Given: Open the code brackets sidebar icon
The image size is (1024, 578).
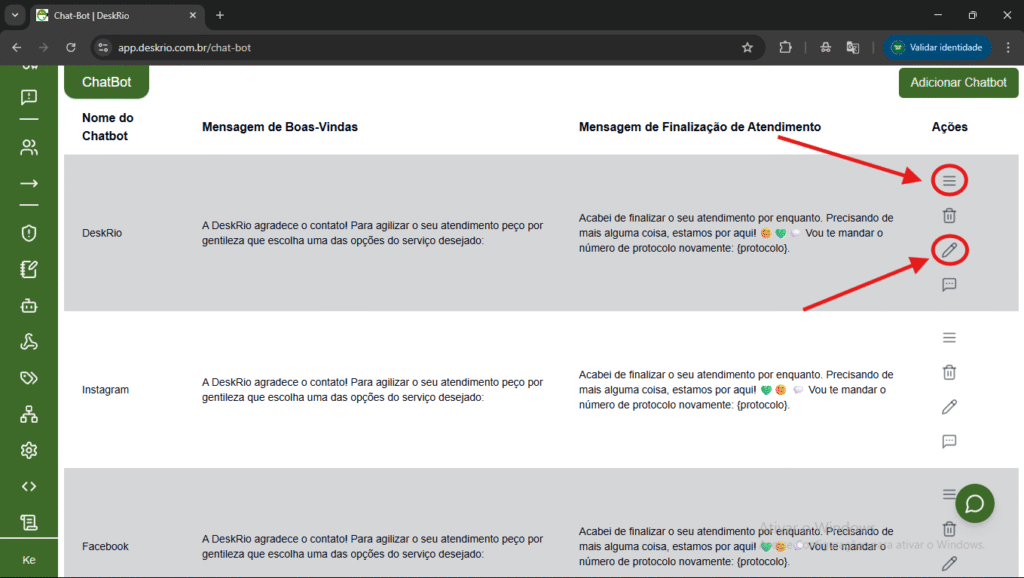Looking at the screenshot, I should [x=29, y=487].
